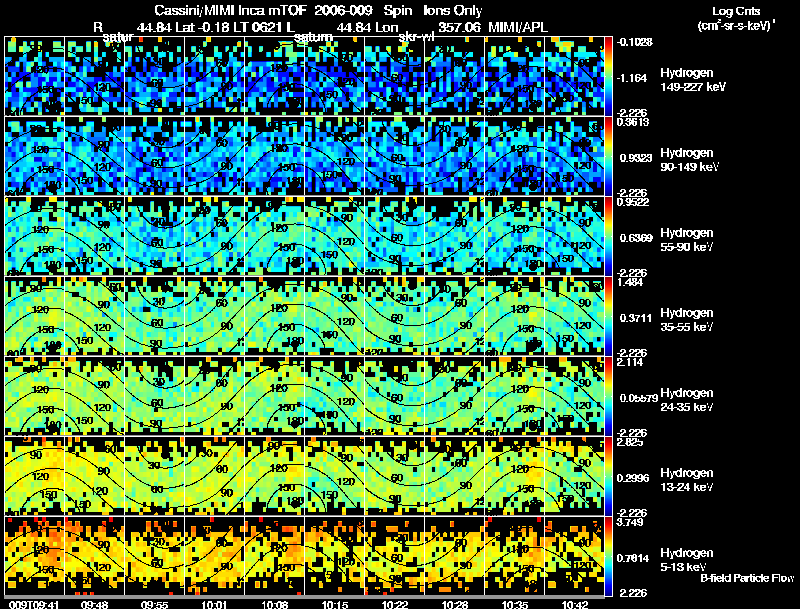Click the '357.06' longitude value
800x609 pixels.
459,27
